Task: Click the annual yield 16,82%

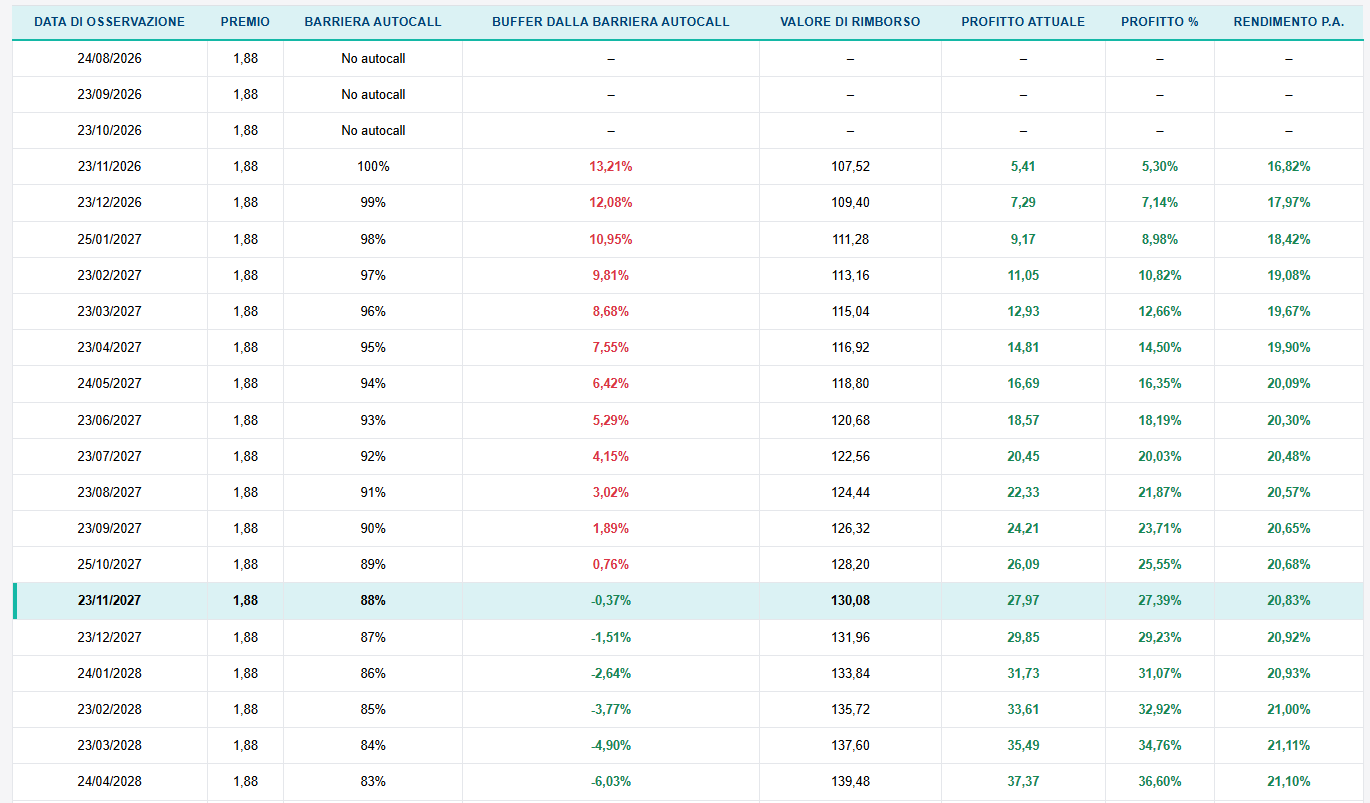Action: coord(1289,166)
